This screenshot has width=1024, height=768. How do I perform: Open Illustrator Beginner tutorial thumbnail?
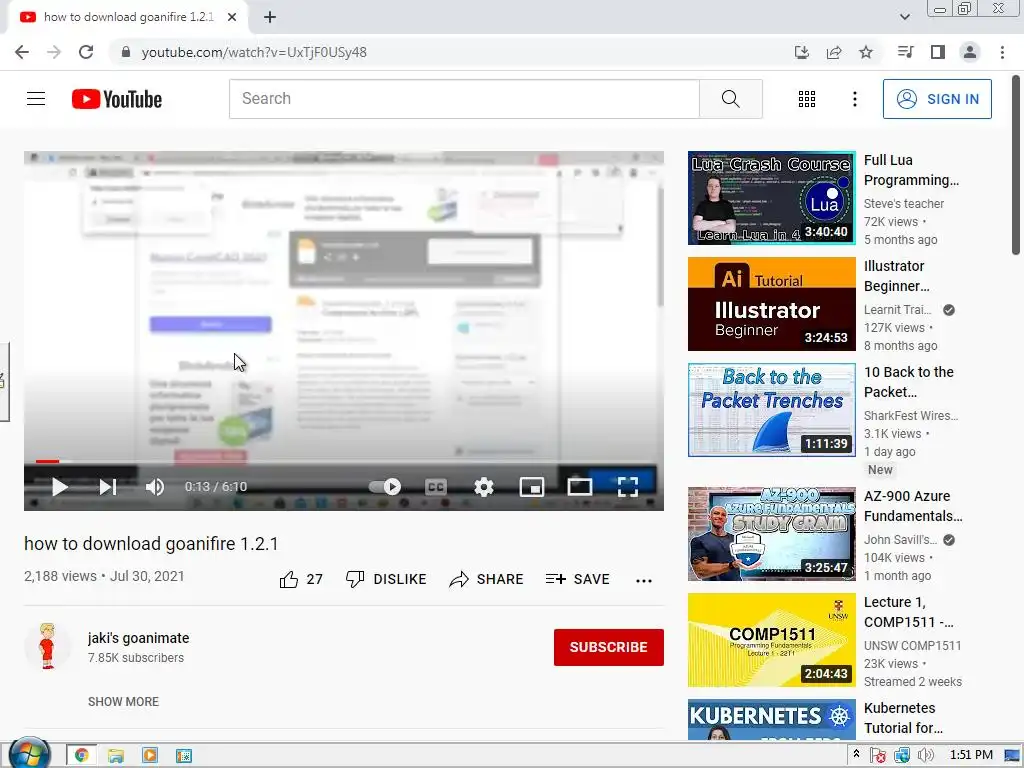tap(771, 304)
